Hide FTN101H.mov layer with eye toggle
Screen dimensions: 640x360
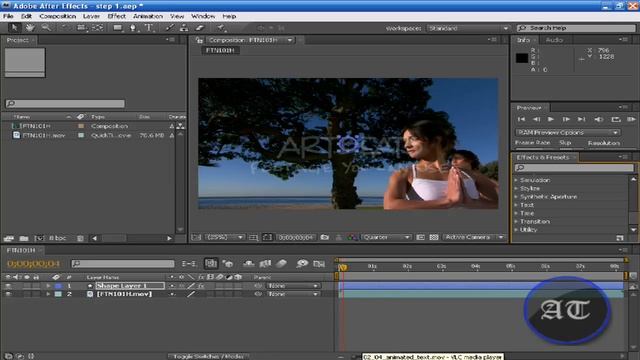8,294
